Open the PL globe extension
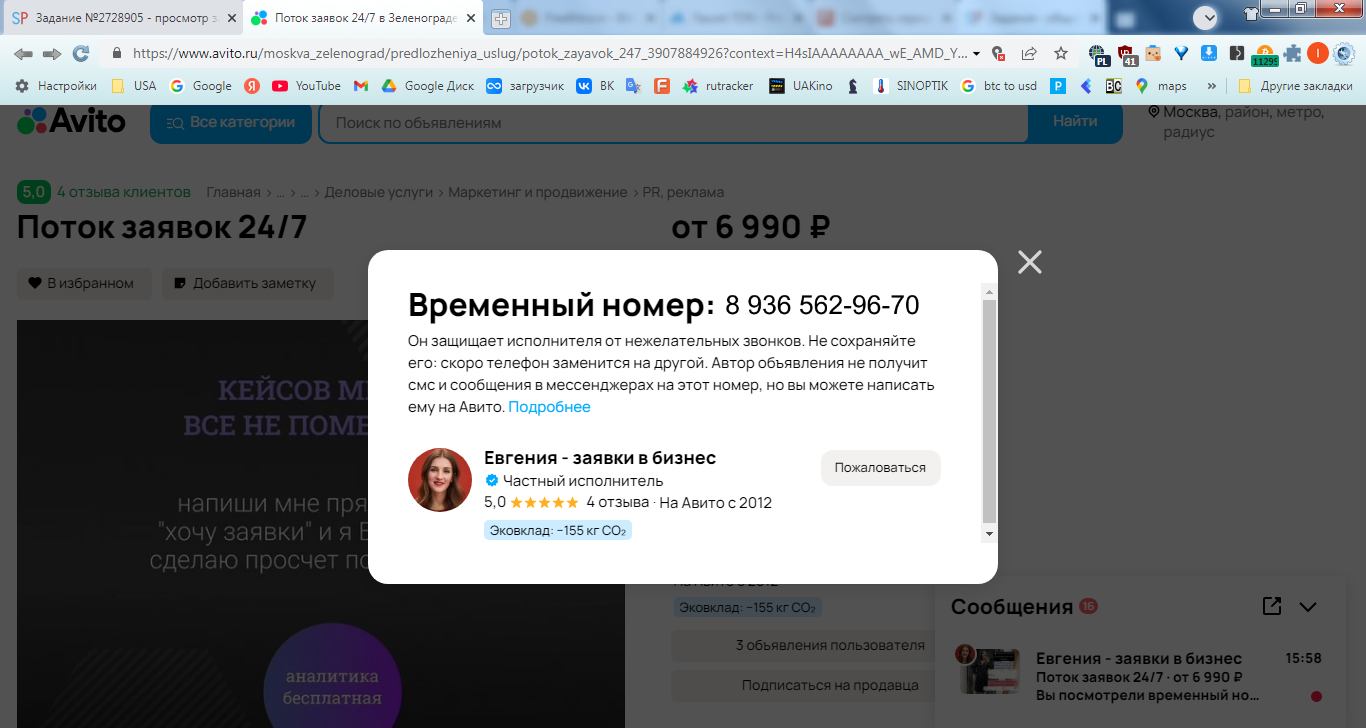The width and height of the screenshot is (1366, 728). coord(1099,54)
